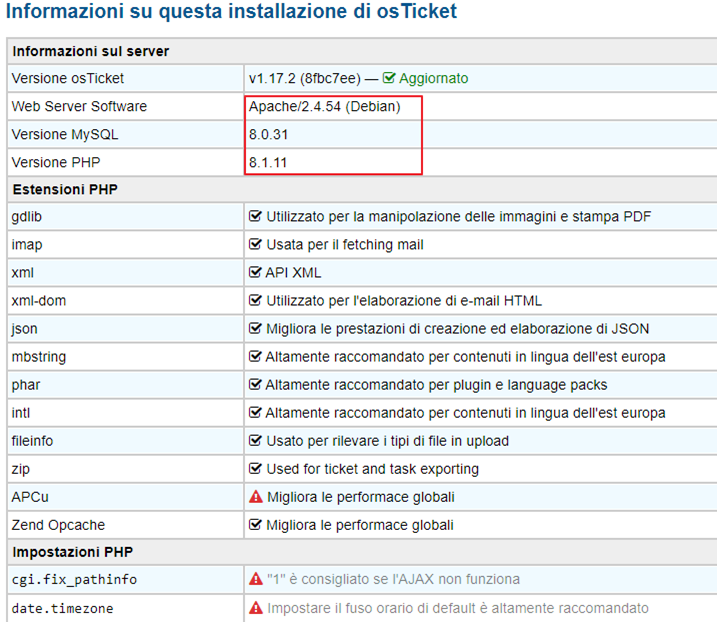Click the check icon in phar row
This screenshot has height=624, width=718.
pyautogui.click(x=255, y=384)
